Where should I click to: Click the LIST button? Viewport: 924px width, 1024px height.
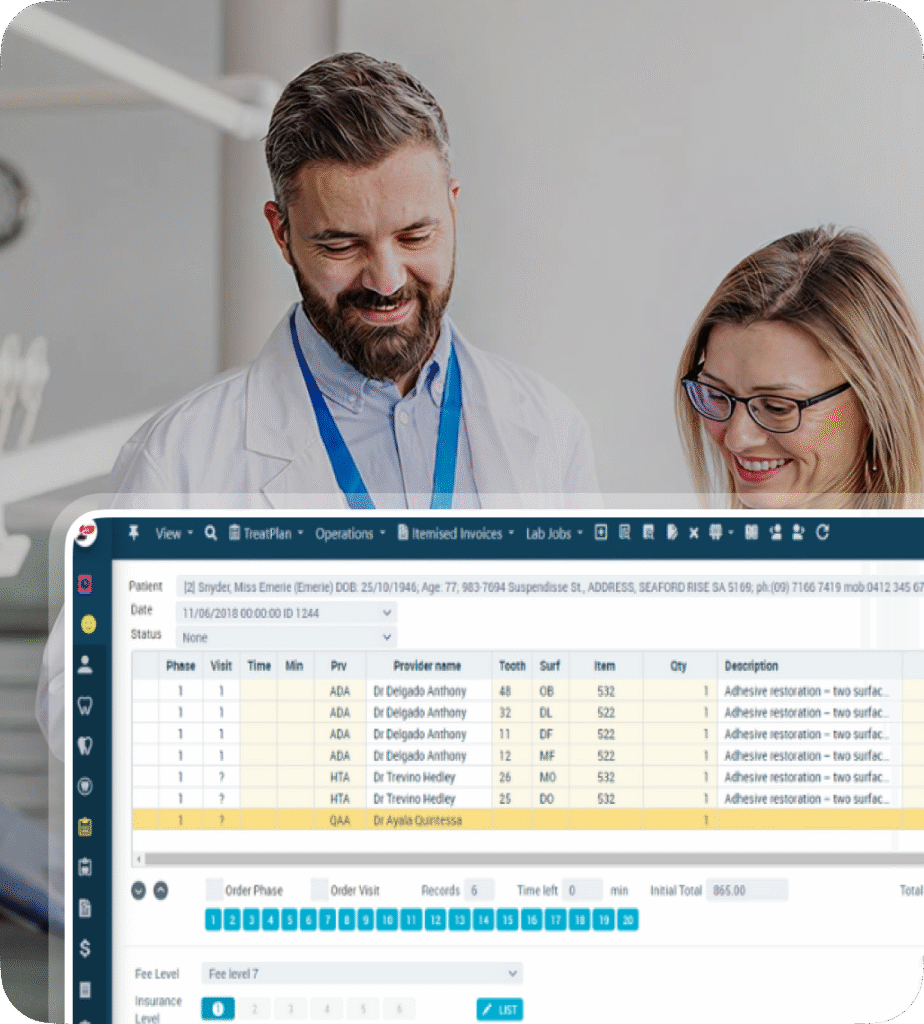point(499,1009)
